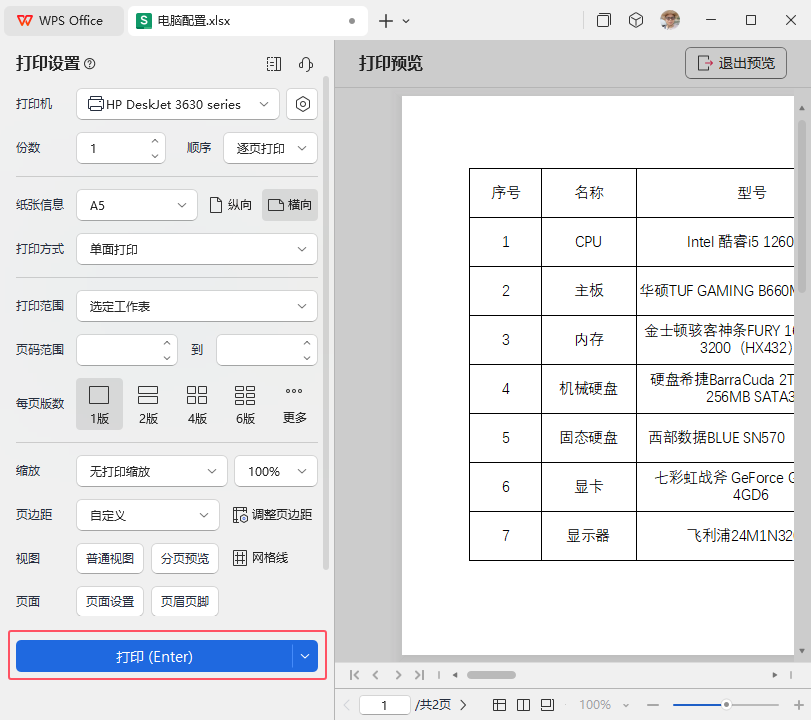The width and height of the screenshot is (811, 720).
Task: Select split view icon in status bar
Action: (x=523, y=704)
